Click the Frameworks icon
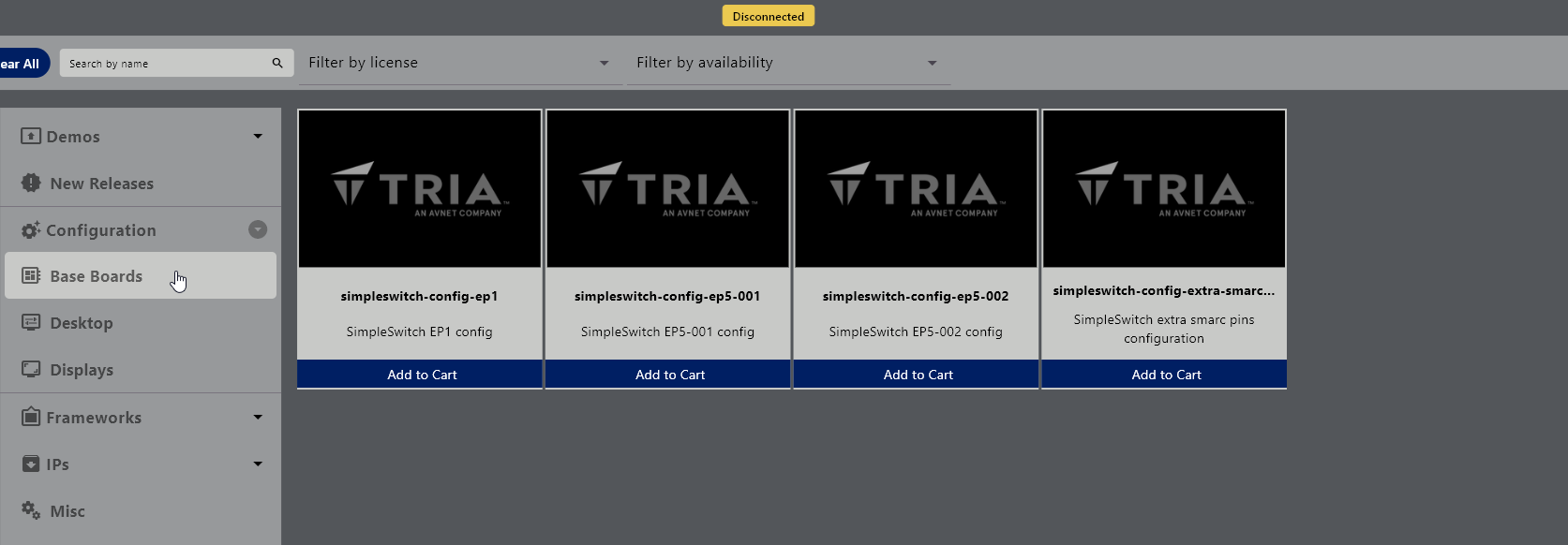 tap(31, 417)
